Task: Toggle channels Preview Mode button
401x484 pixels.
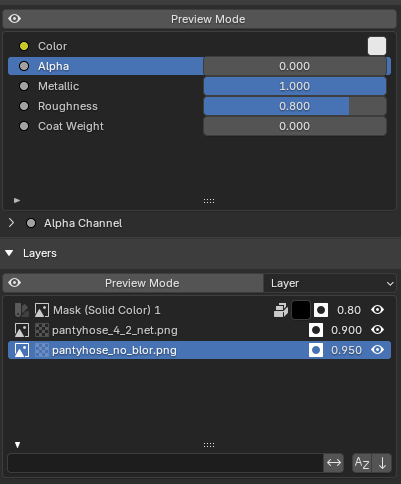Action: [199, 19]
